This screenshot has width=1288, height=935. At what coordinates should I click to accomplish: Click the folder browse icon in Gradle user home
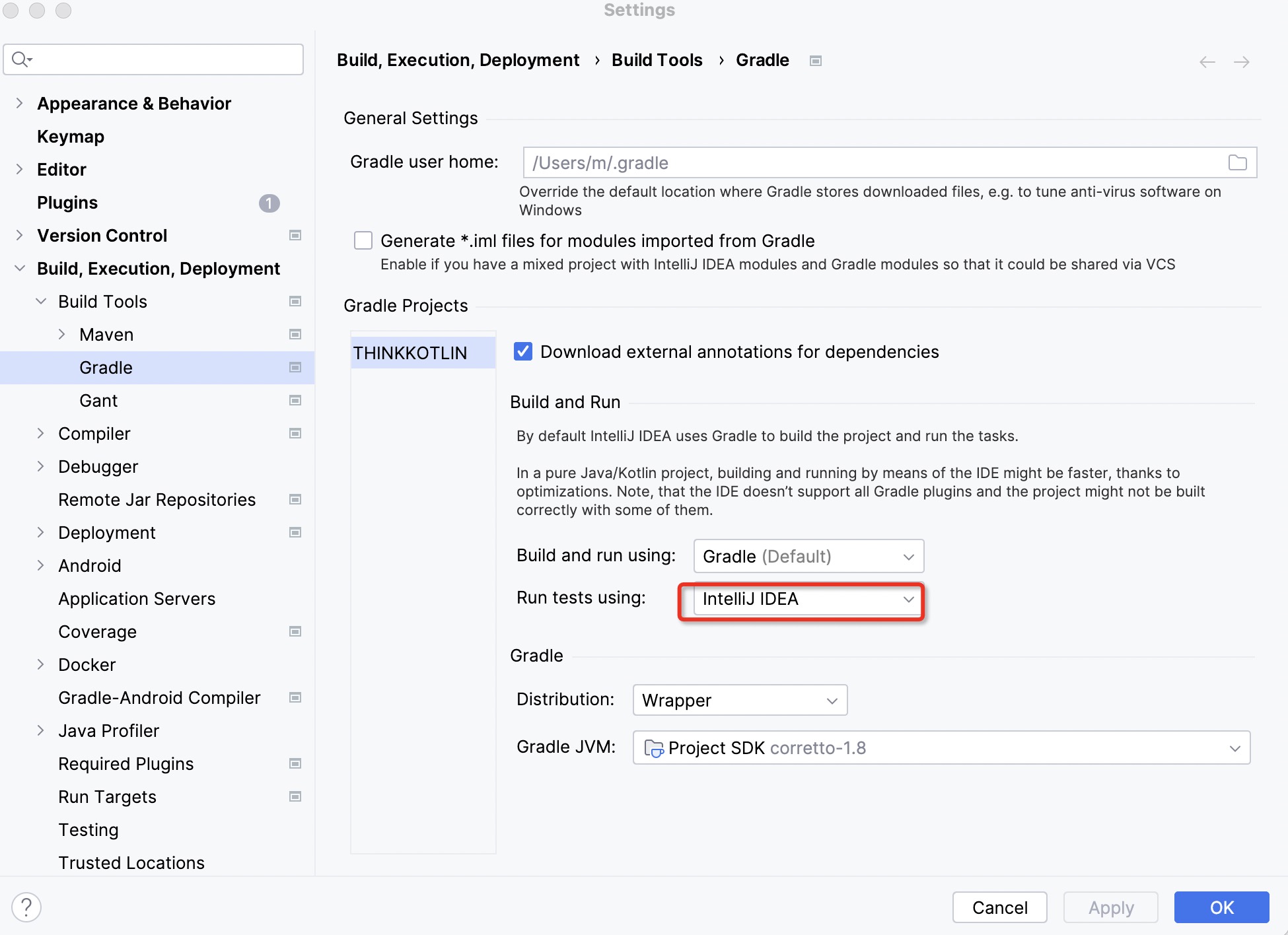point(1237,162)
